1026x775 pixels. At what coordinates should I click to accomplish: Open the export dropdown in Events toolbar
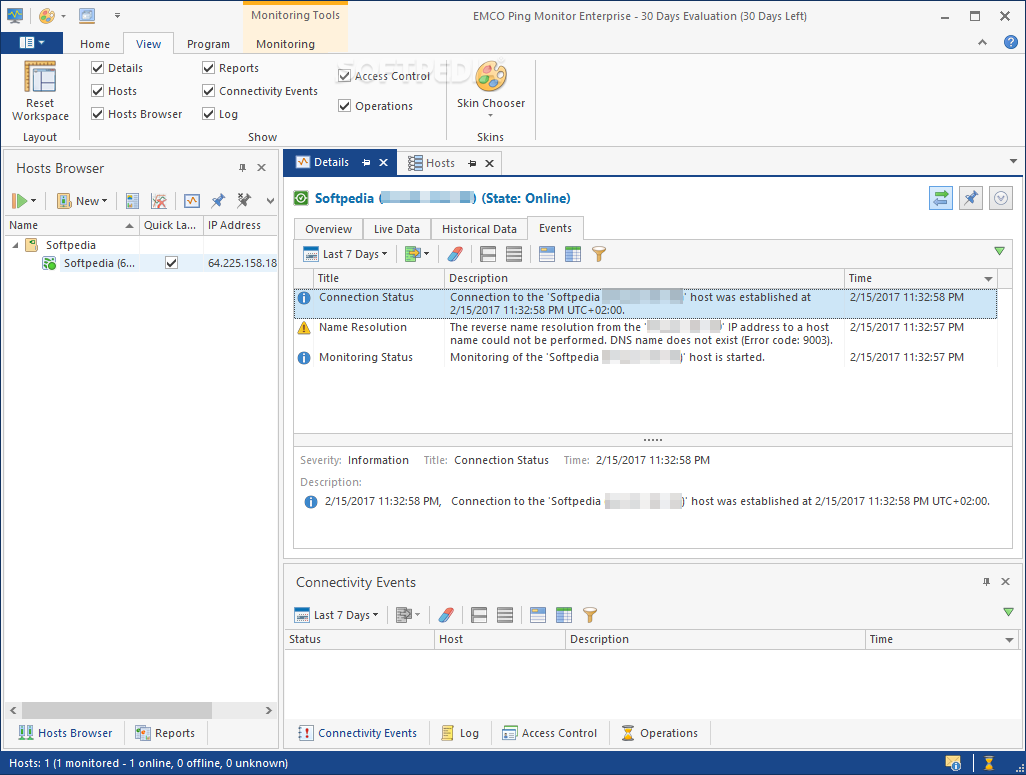point(417,254)
